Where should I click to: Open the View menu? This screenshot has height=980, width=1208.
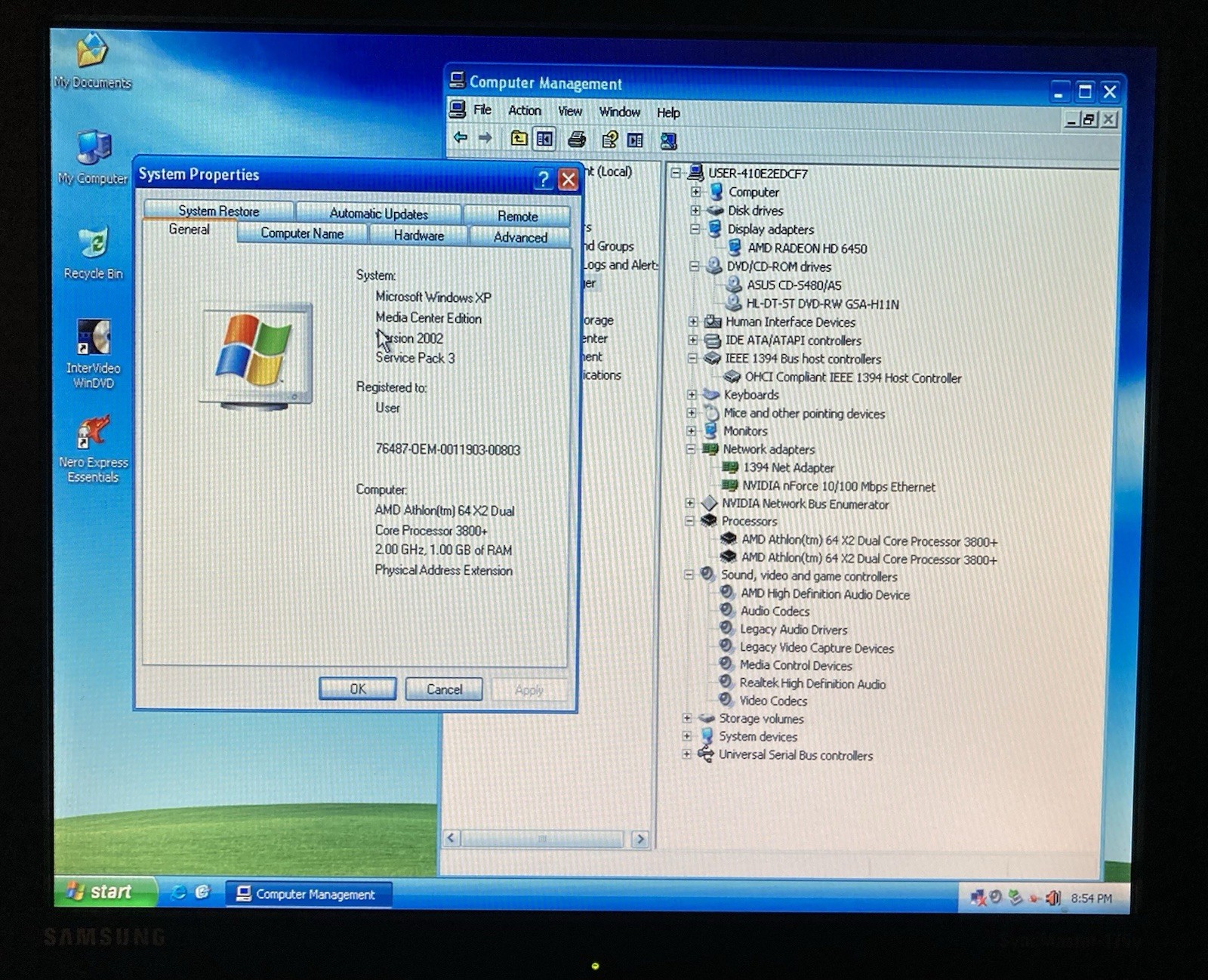(x=570, y=112)
